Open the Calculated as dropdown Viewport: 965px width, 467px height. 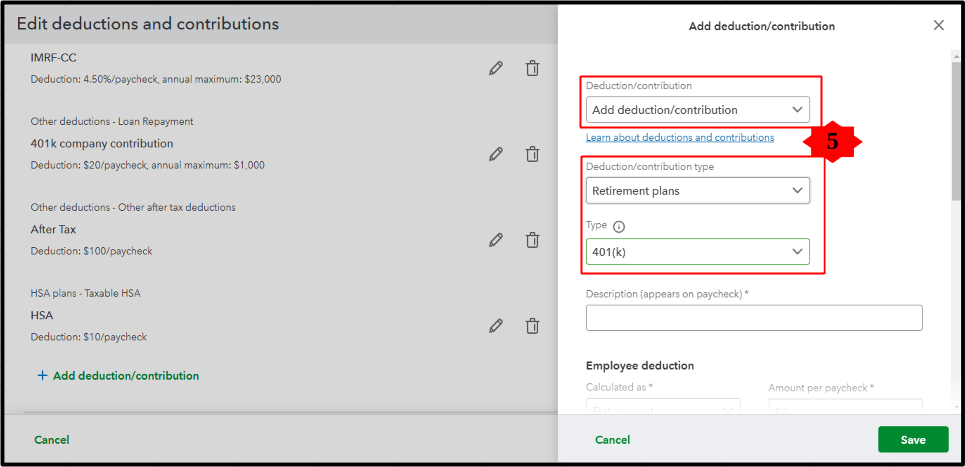663,407
